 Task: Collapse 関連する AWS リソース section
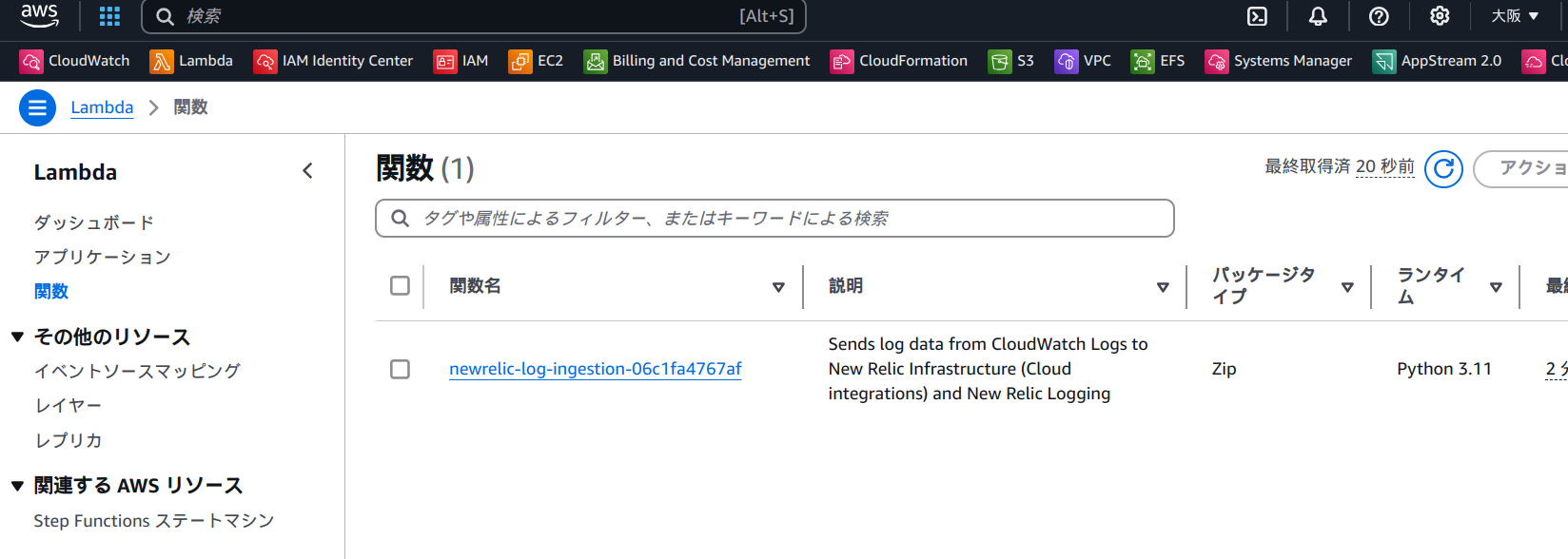[x=17, y=486]
